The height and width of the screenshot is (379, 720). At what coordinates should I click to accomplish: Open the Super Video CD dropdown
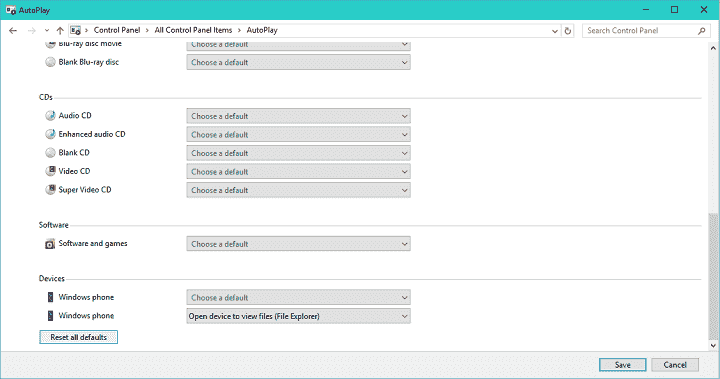[x=298, y=190]
